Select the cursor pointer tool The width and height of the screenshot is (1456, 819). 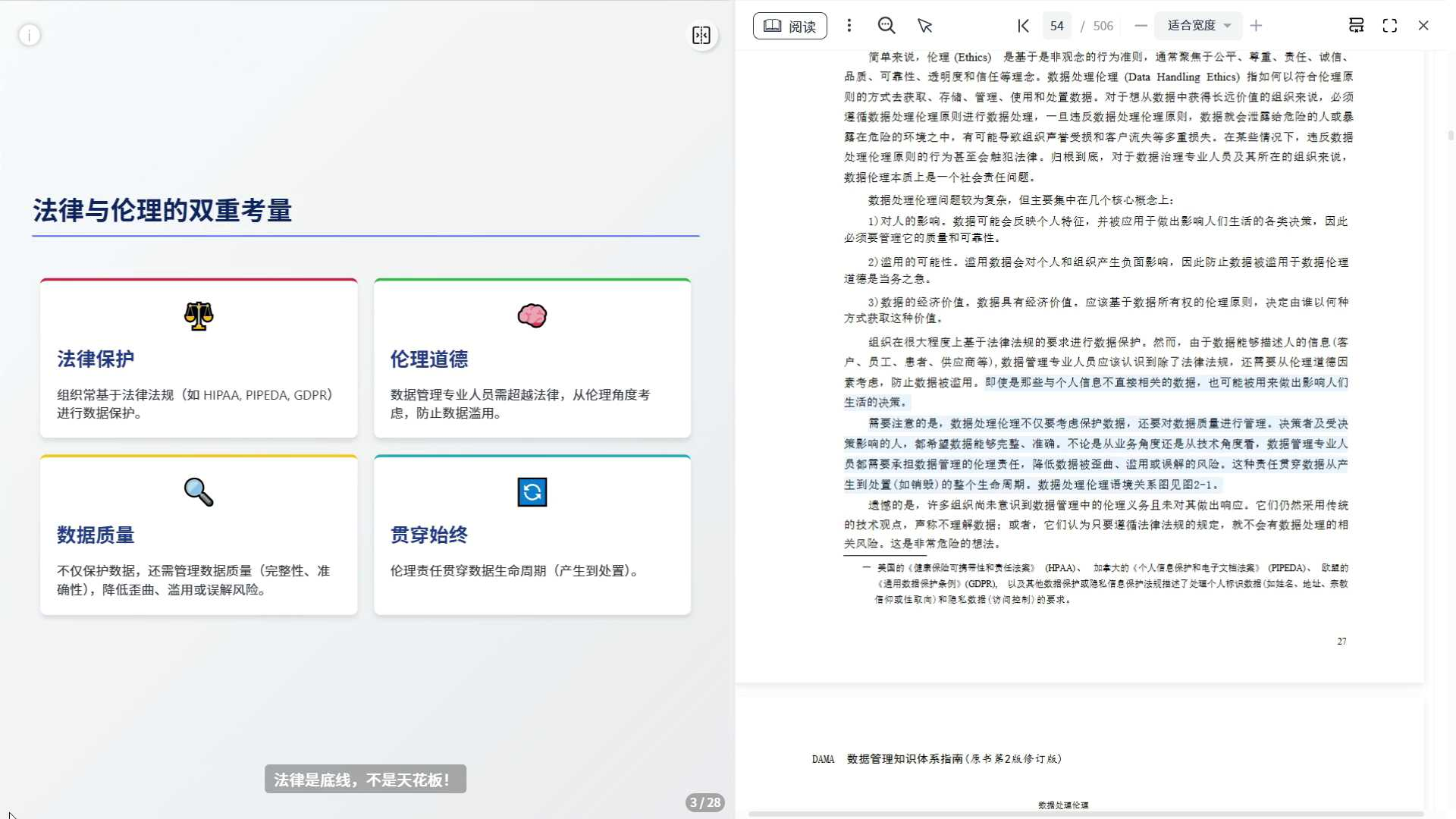924,26
